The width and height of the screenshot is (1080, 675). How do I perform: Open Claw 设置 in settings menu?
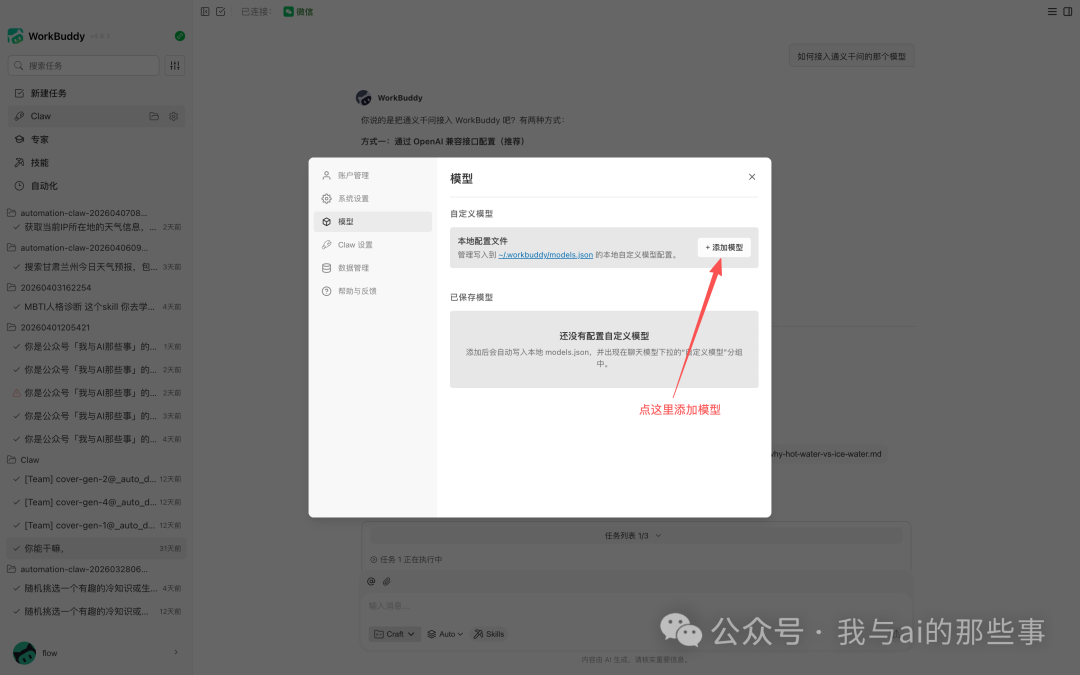coord(373,245)
